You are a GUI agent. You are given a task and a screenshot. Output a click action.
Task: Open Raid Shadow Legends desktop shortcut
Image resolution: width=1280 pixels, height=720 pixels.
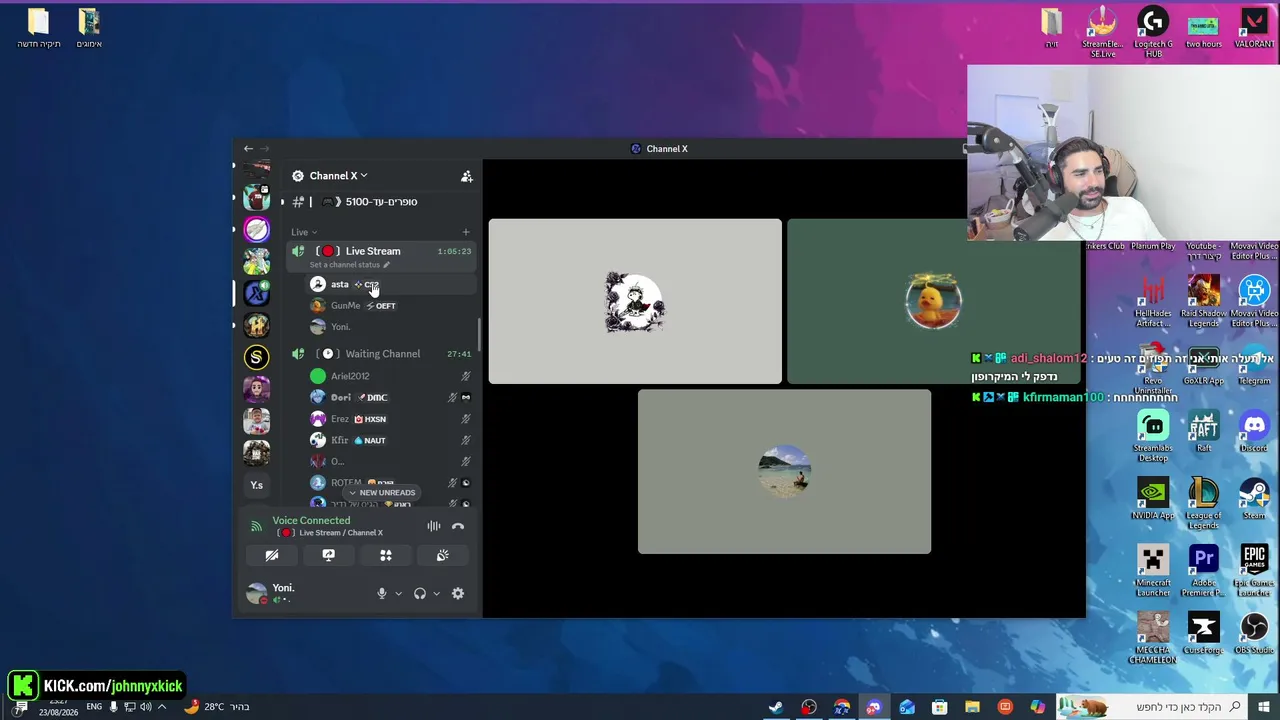(x=1204, y=301)
